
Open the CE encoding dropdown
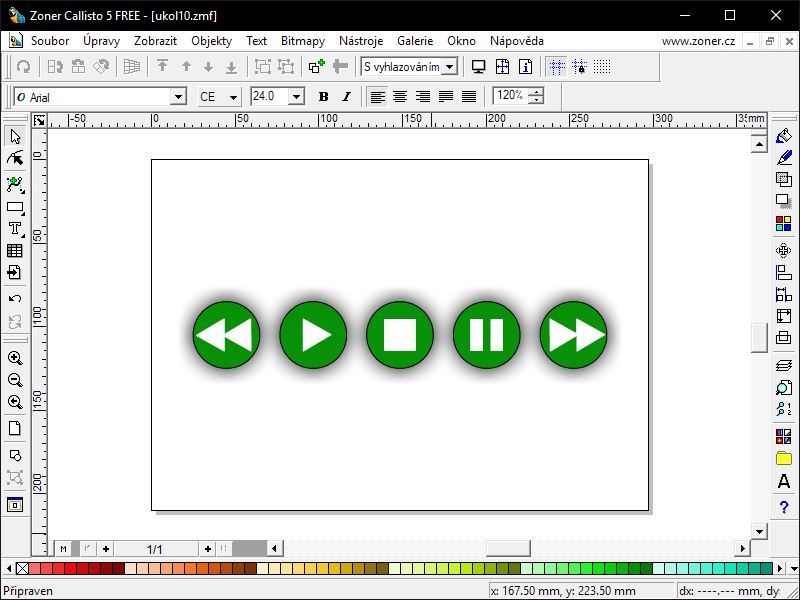click(233, 97)
